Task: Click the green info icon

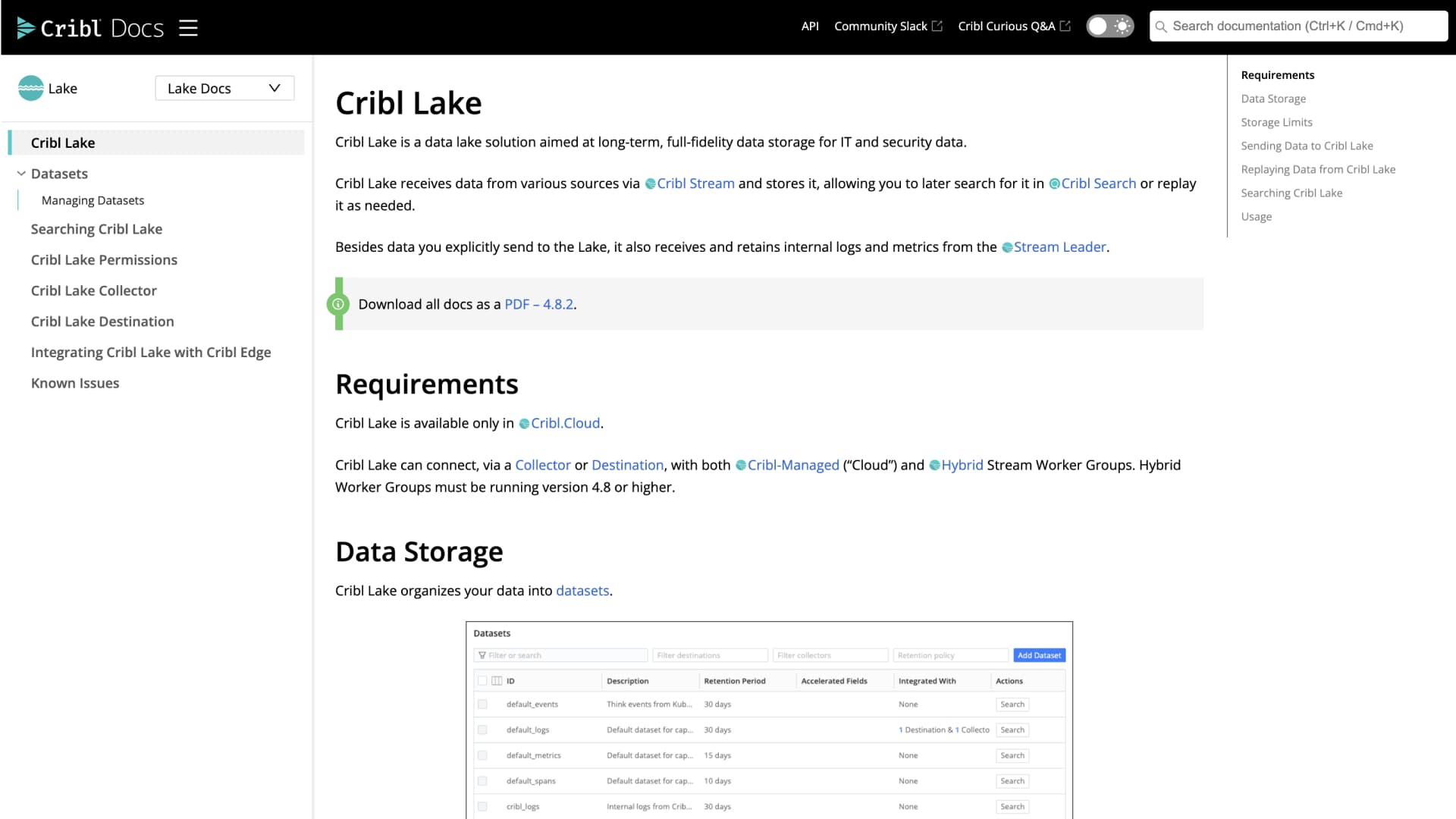Action: [x=337, y=304]
